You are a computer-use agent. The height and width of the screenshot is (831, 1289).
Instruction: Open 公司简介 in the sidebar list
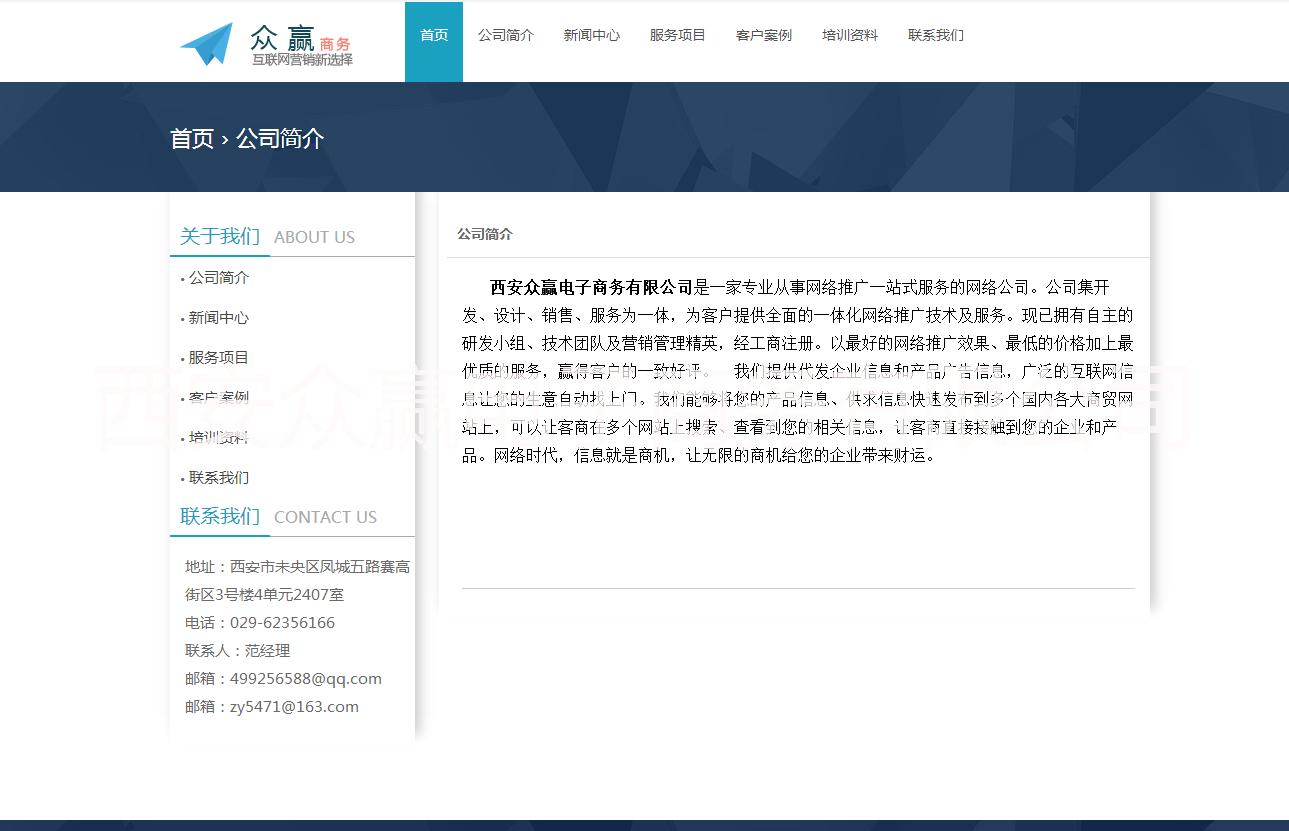(x=219, y=278)
